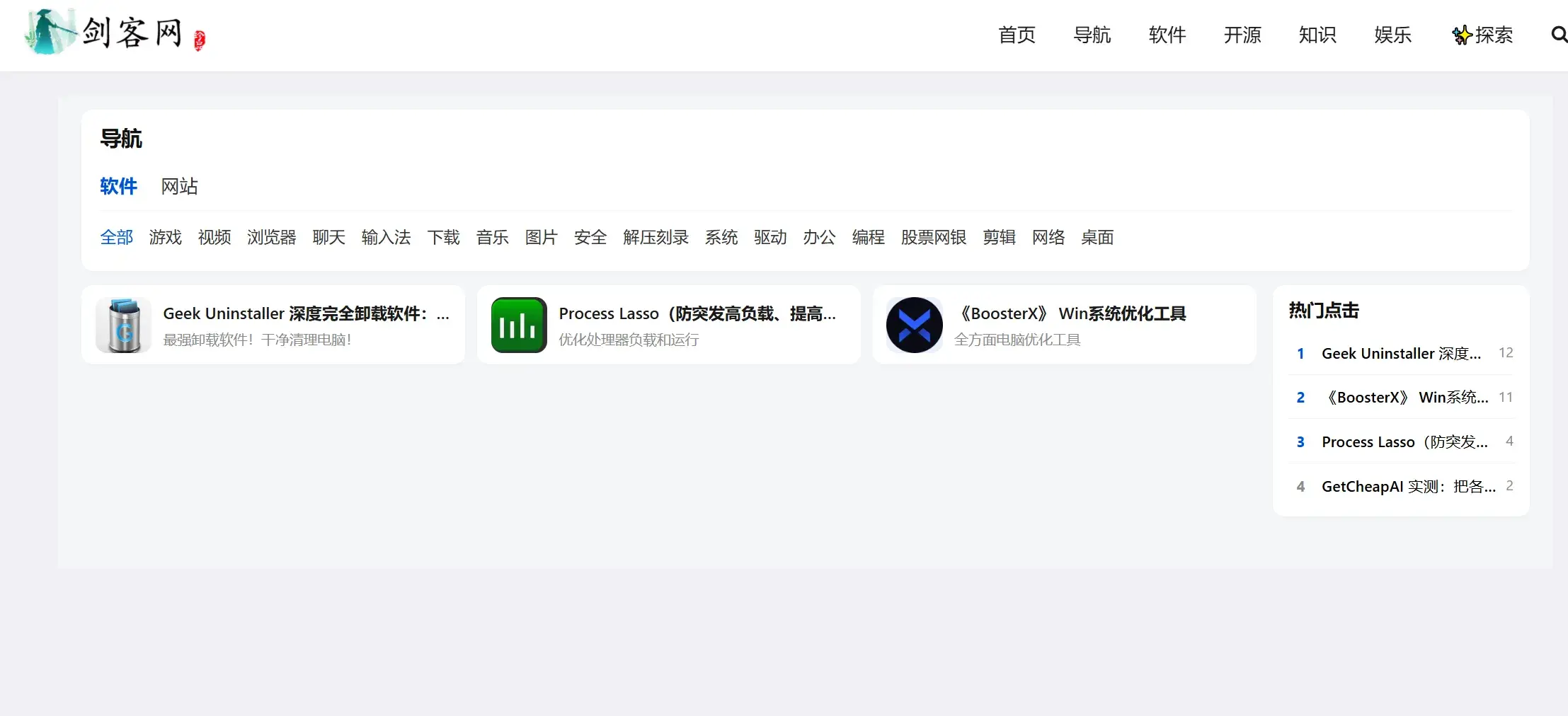Click the Geek Uninstaller trash can icon

pyautogui.click(x=124, y=325)
